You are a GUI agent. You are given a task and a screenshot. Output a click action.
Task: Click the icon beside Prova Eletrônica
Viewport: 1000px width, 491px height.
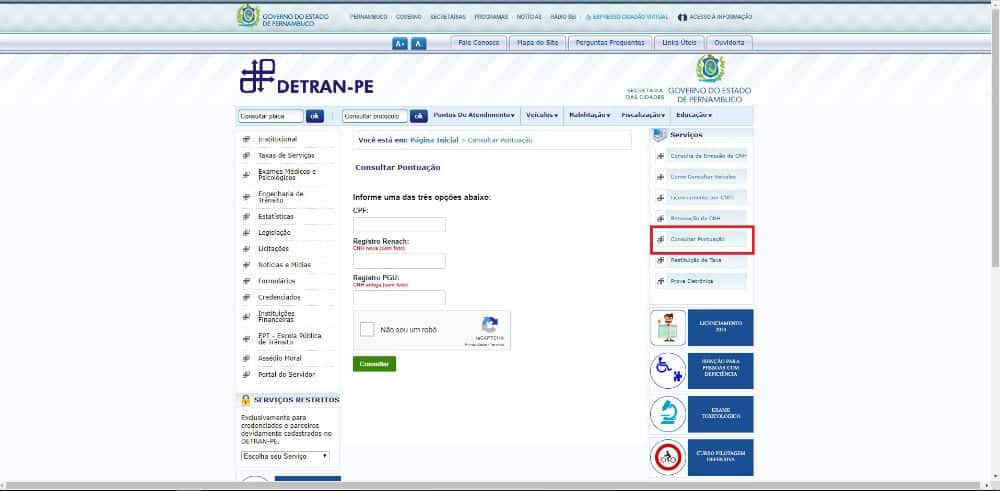click(x=660, y=281)
